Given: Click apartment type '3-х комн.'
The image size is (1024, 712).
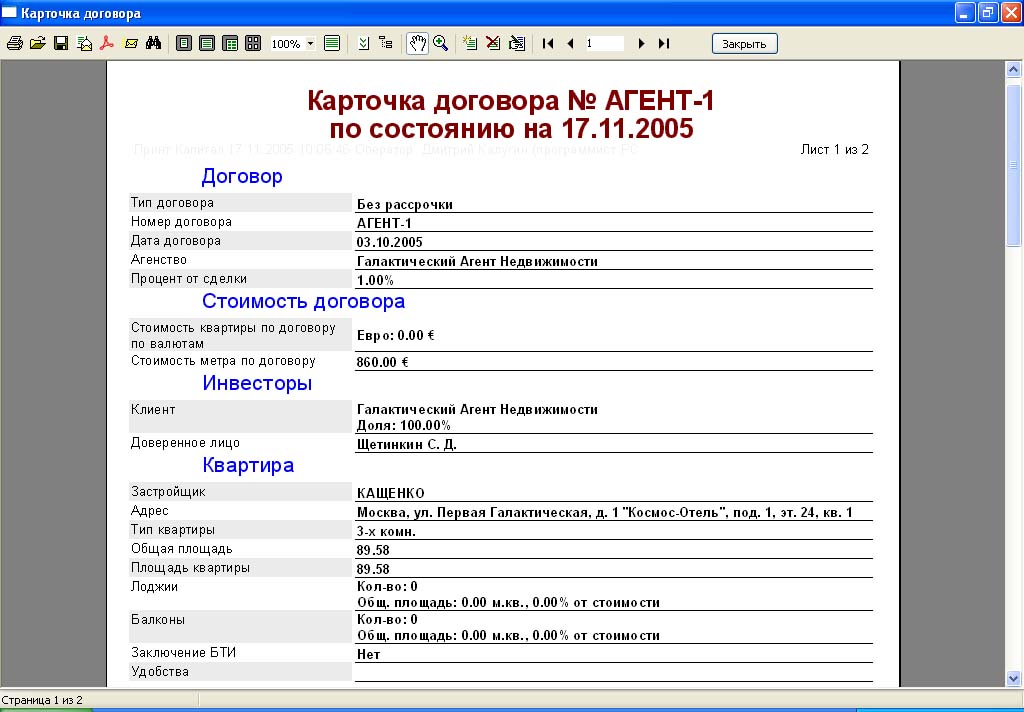Looking at the screenshot, I should click(386, 532).
